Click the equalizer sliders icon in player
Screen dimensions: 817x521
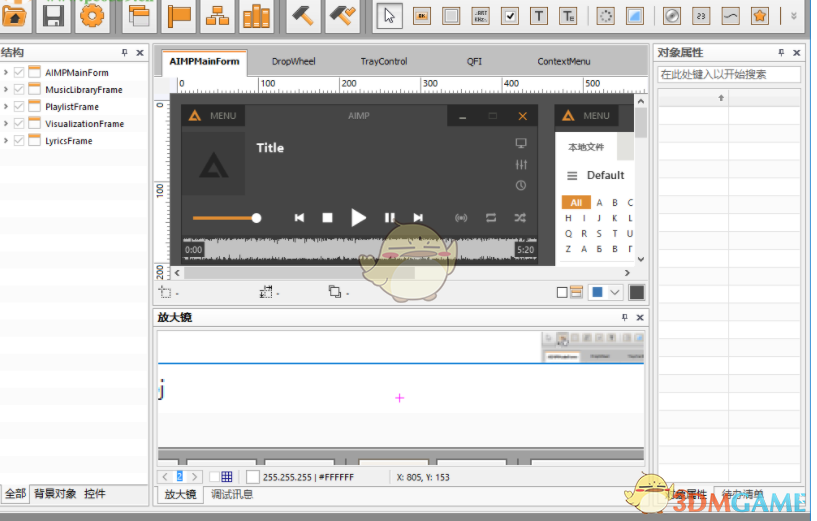[521, 164]
